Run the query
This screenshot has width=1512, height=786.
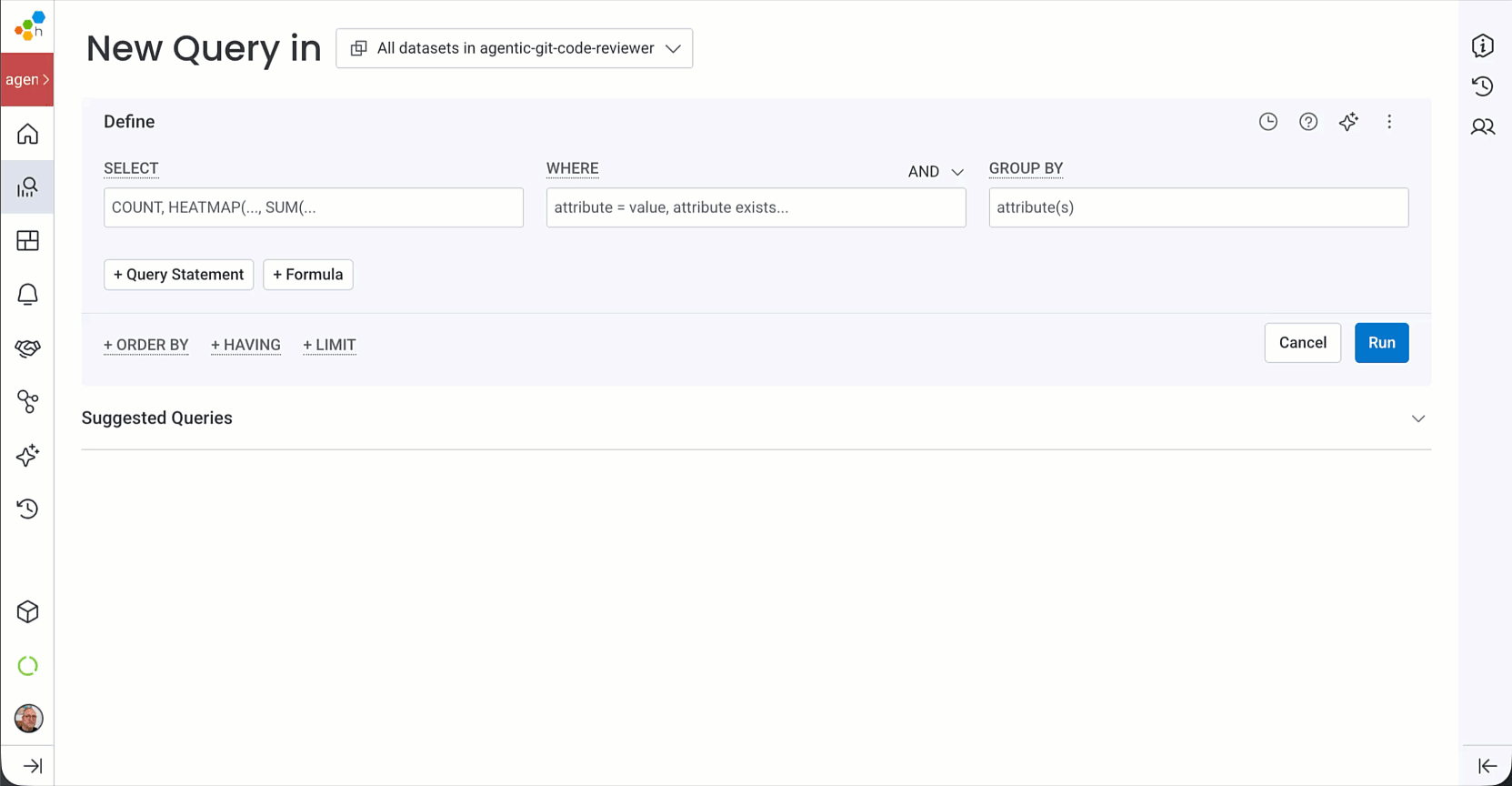(1382, 343)
